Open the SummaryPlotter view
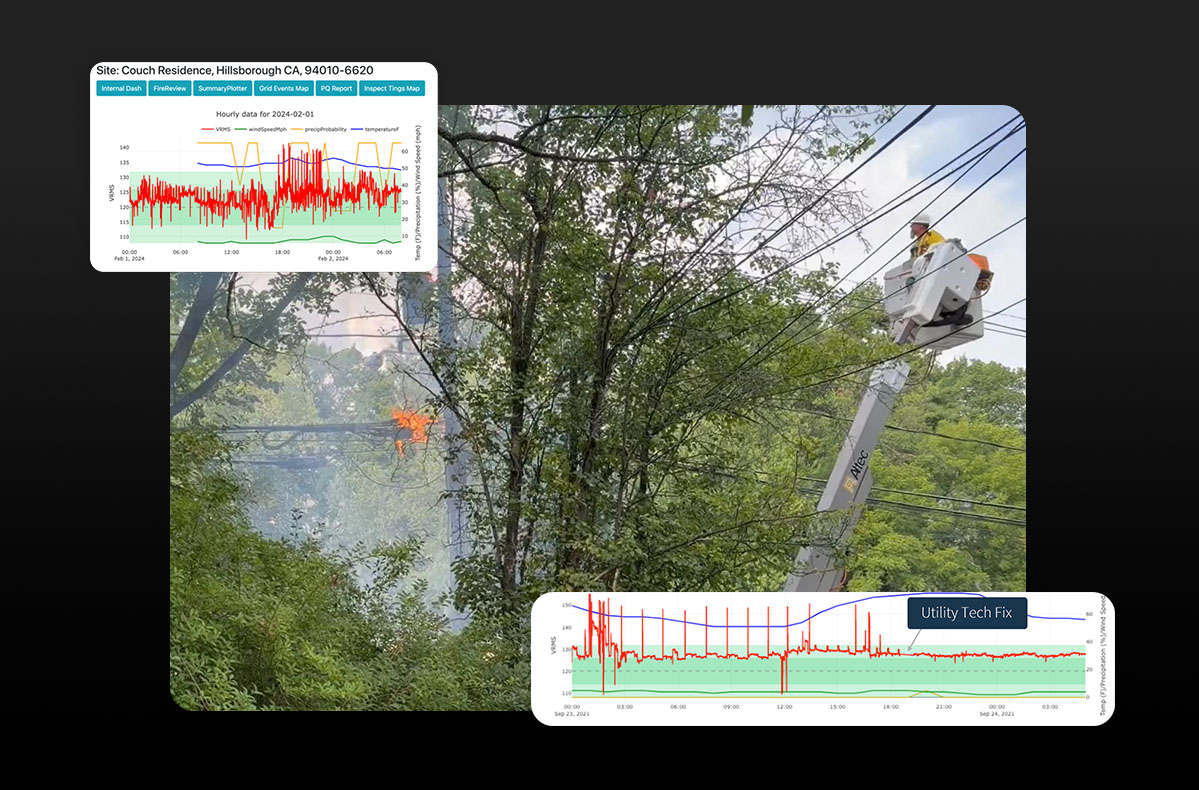This screenshot has height=790, width=1199. point(223,89)
